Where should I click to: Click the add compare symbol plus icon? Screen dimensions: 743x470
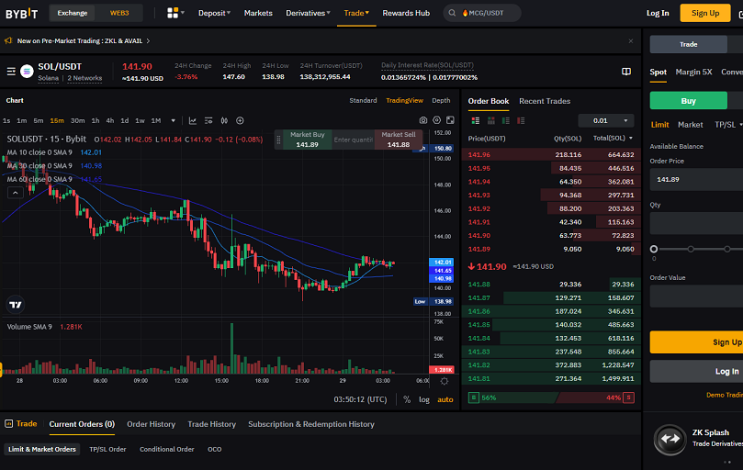pos(240,121)
